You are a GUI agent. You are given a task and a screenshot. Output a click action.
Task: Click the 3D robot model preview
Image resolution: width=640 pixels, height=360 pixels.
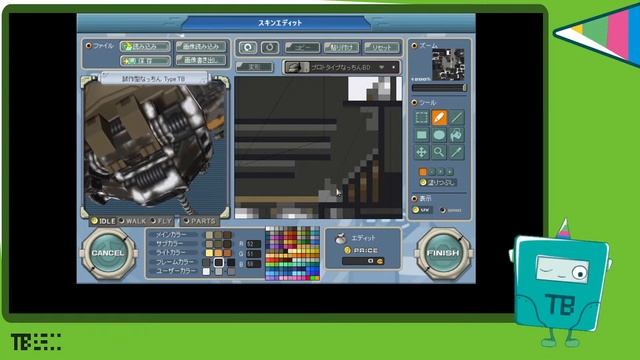[155, 148]
